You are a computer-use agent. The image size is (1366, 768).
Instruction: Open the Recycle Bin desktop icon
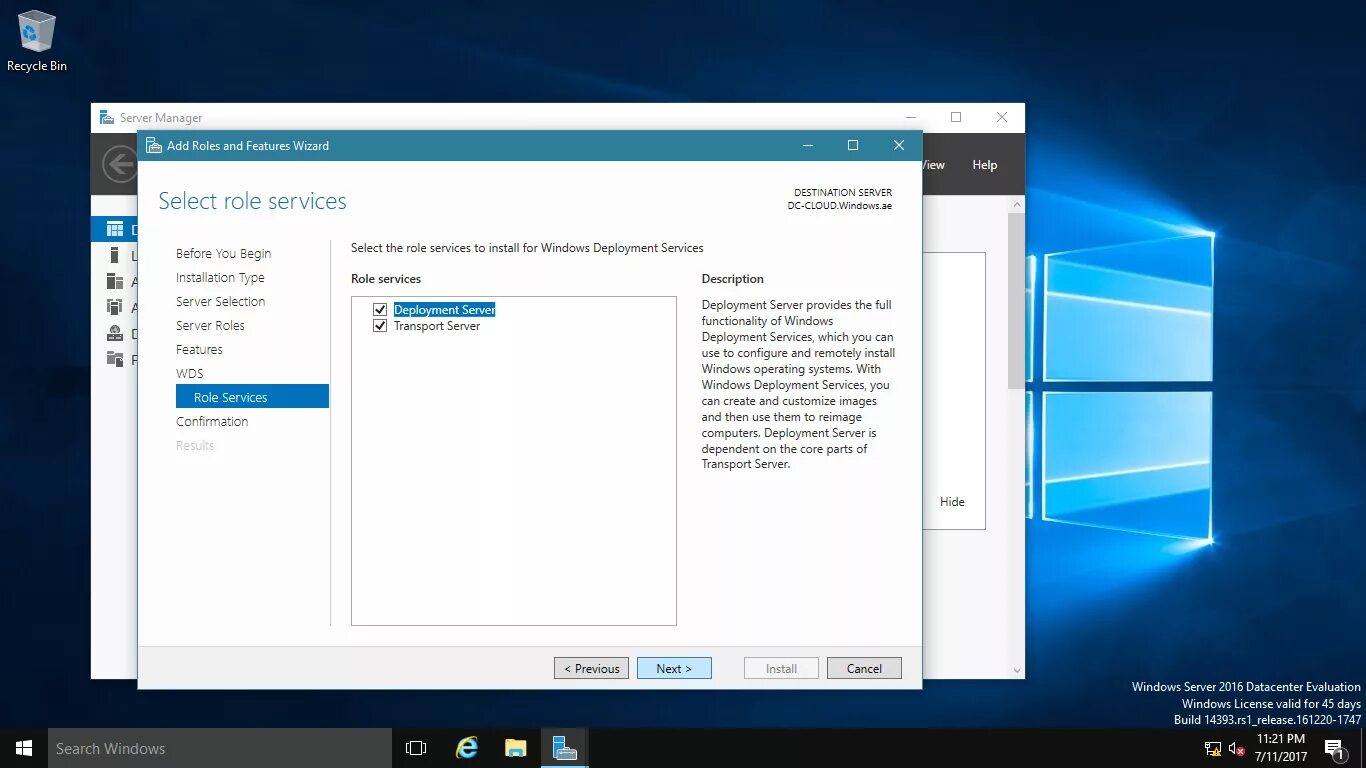coord(37,40)
